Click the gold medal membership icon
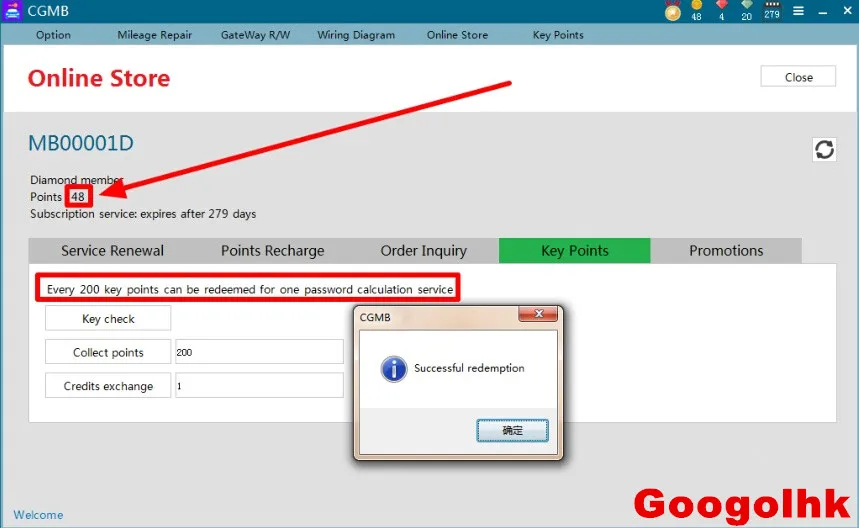859x528 pixels. click(x=673, y=10)
